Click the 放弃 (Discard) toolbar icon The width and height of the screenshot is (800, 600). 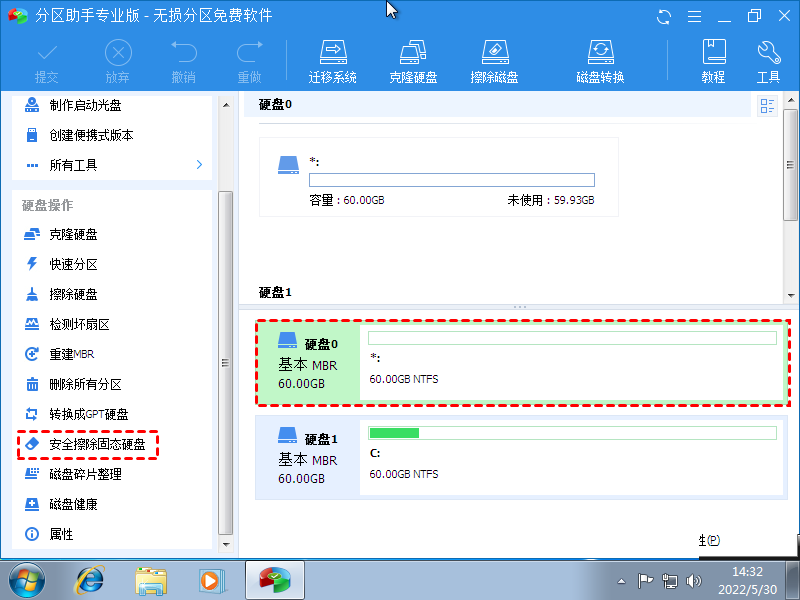click(118, 62)
